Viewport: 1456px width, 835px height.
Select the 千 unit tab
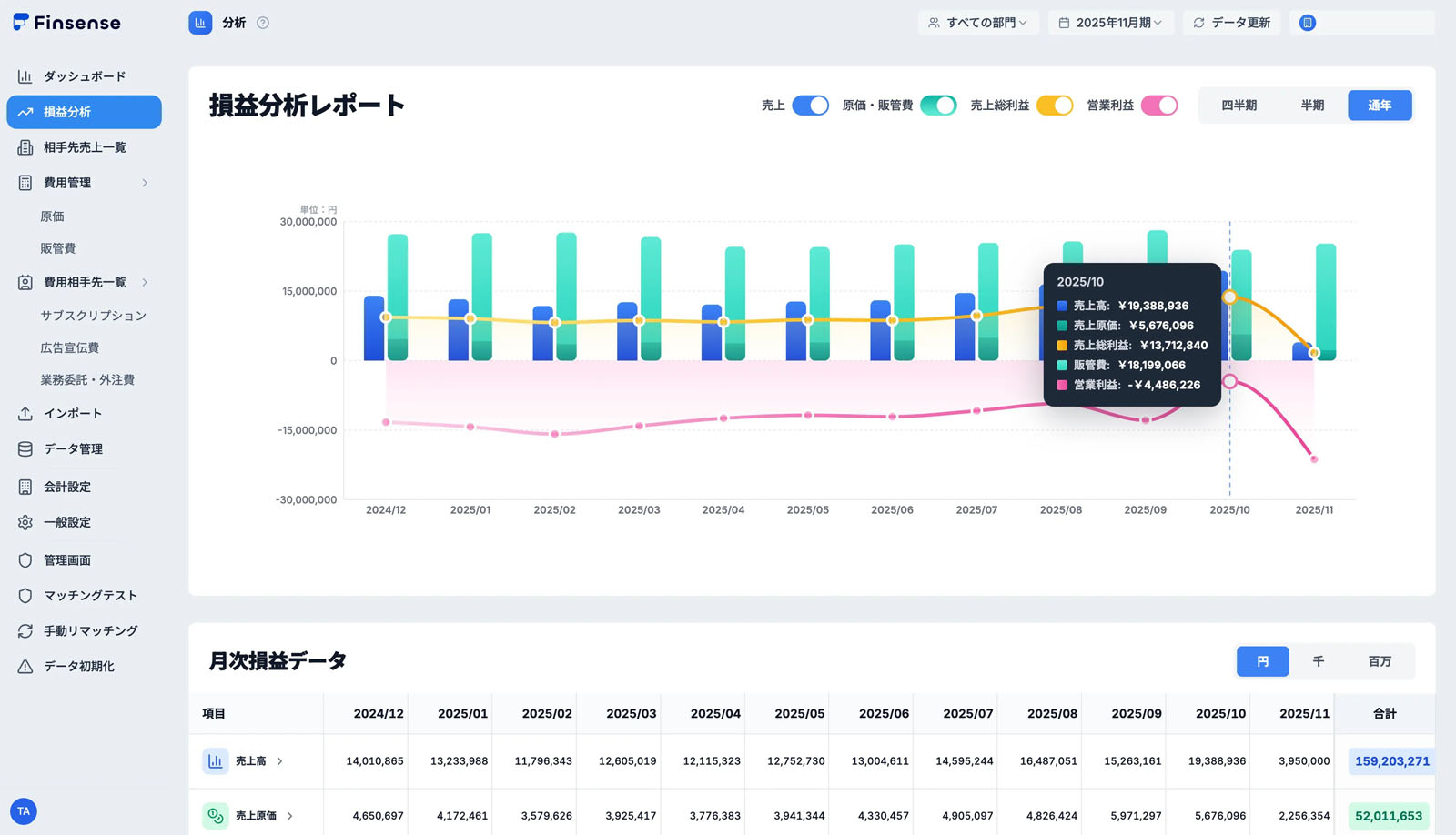tap(1318, 661)
